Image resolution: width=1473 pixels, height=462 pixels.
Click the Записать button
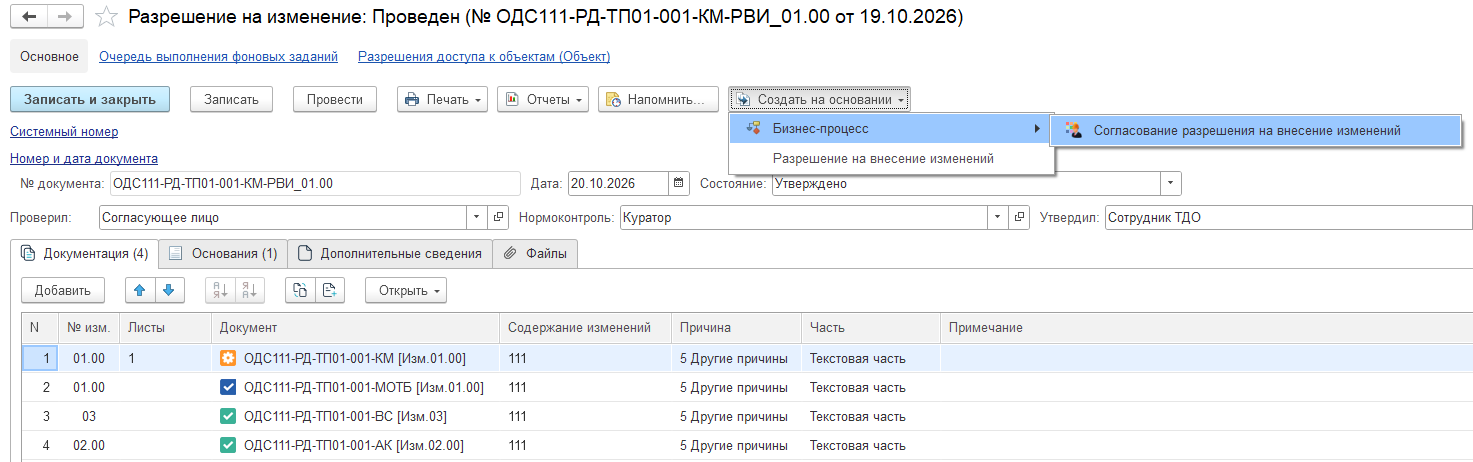(231, 99)
